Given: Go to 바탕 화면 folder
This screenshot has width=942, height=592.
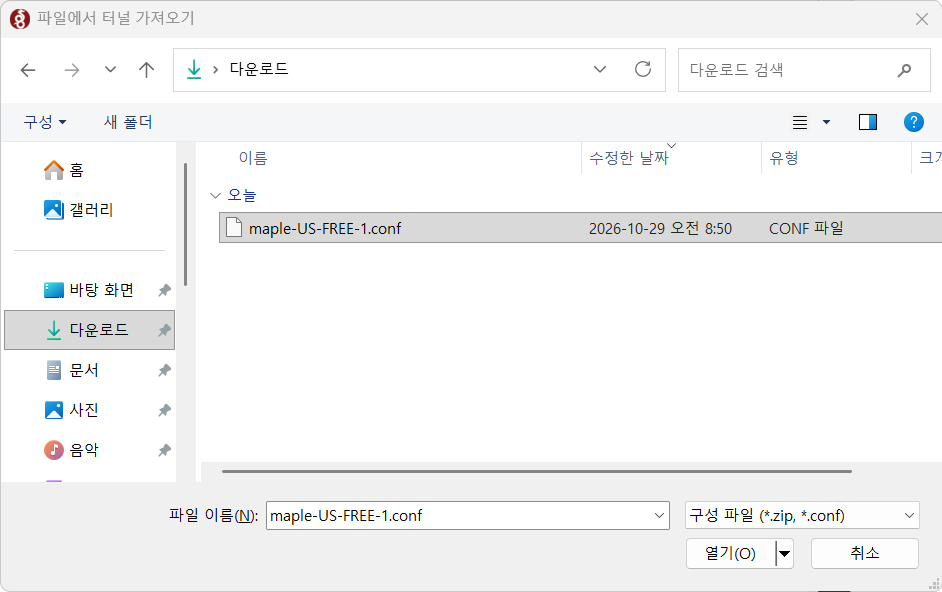Looking at the screenshot, I should point(89,290).
